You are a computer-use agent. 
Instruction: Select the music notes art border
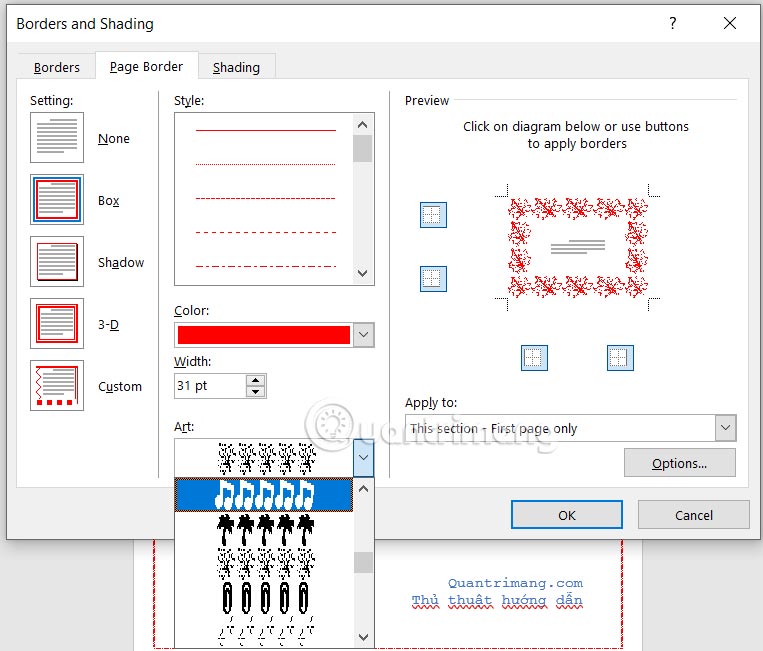264,494
